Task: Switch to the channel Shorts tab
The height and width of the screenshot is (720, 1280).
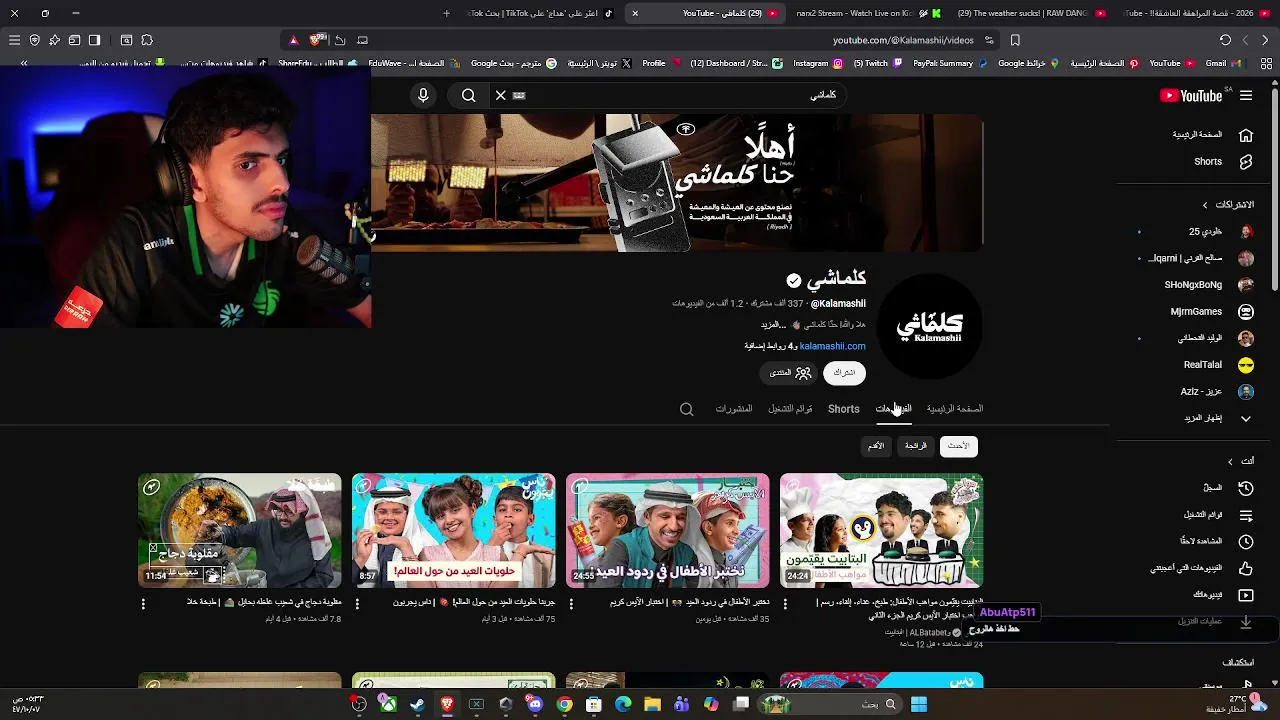Action: (843, 409)
